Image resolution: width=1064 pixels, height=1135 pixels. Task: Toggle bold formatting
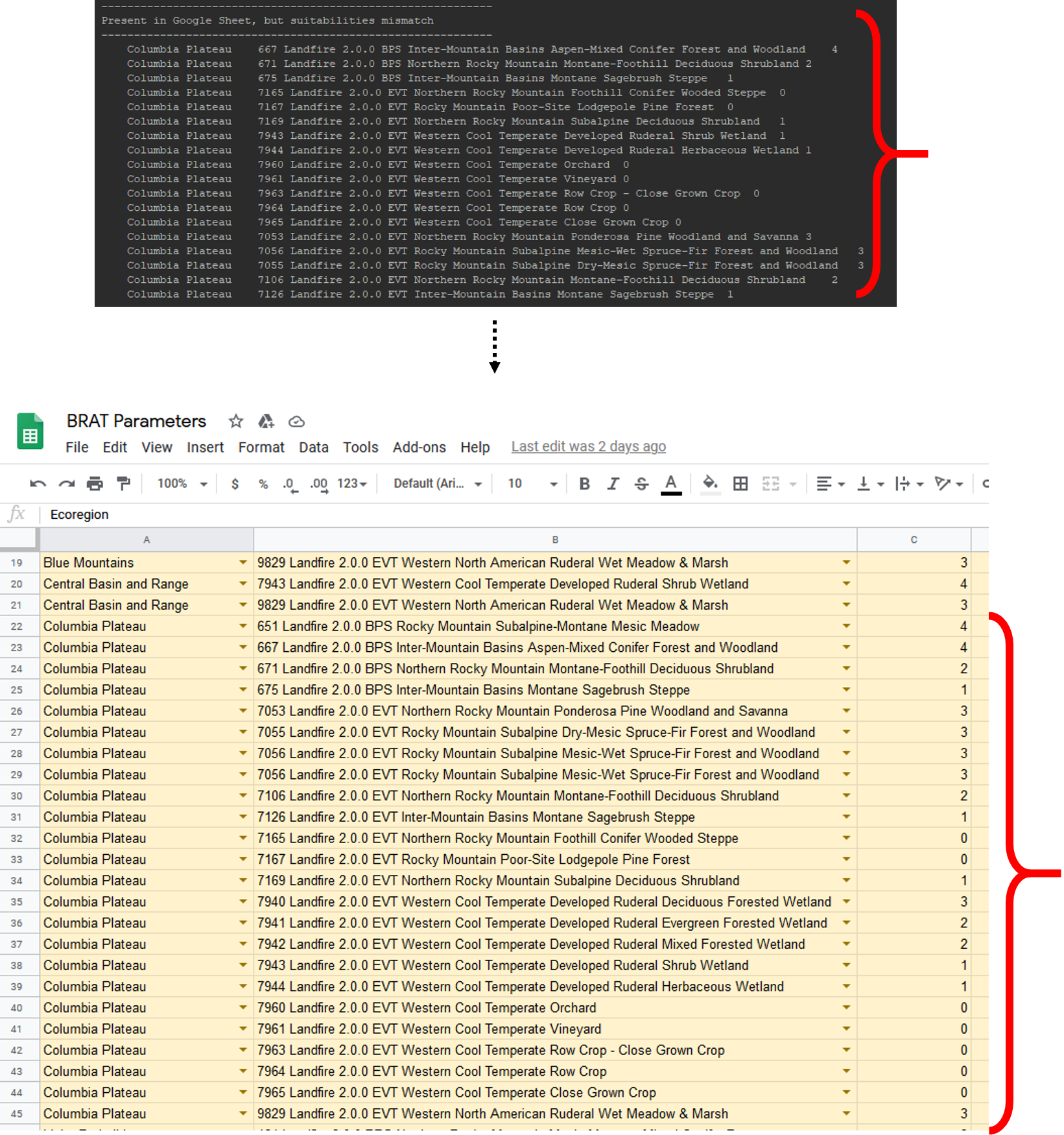click(x=584, y=484)
